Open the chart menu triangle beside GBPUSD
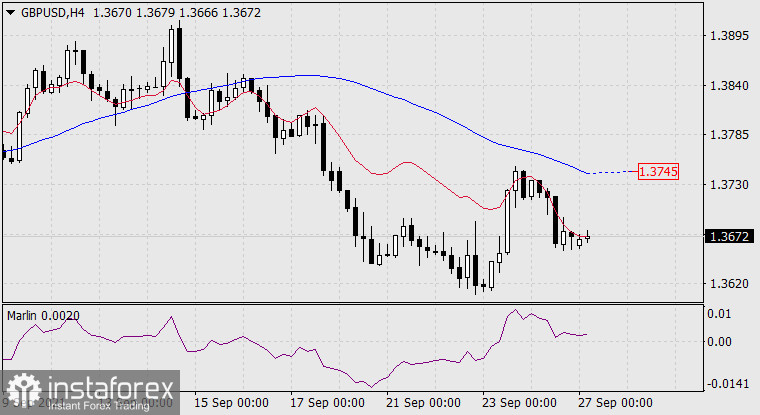 pos(11,13)
